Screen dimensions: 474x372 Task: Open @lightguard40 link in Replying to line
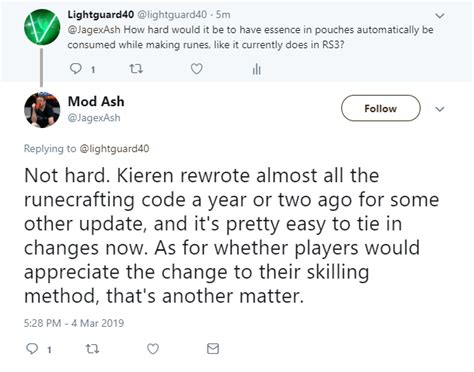click(114, 149)
